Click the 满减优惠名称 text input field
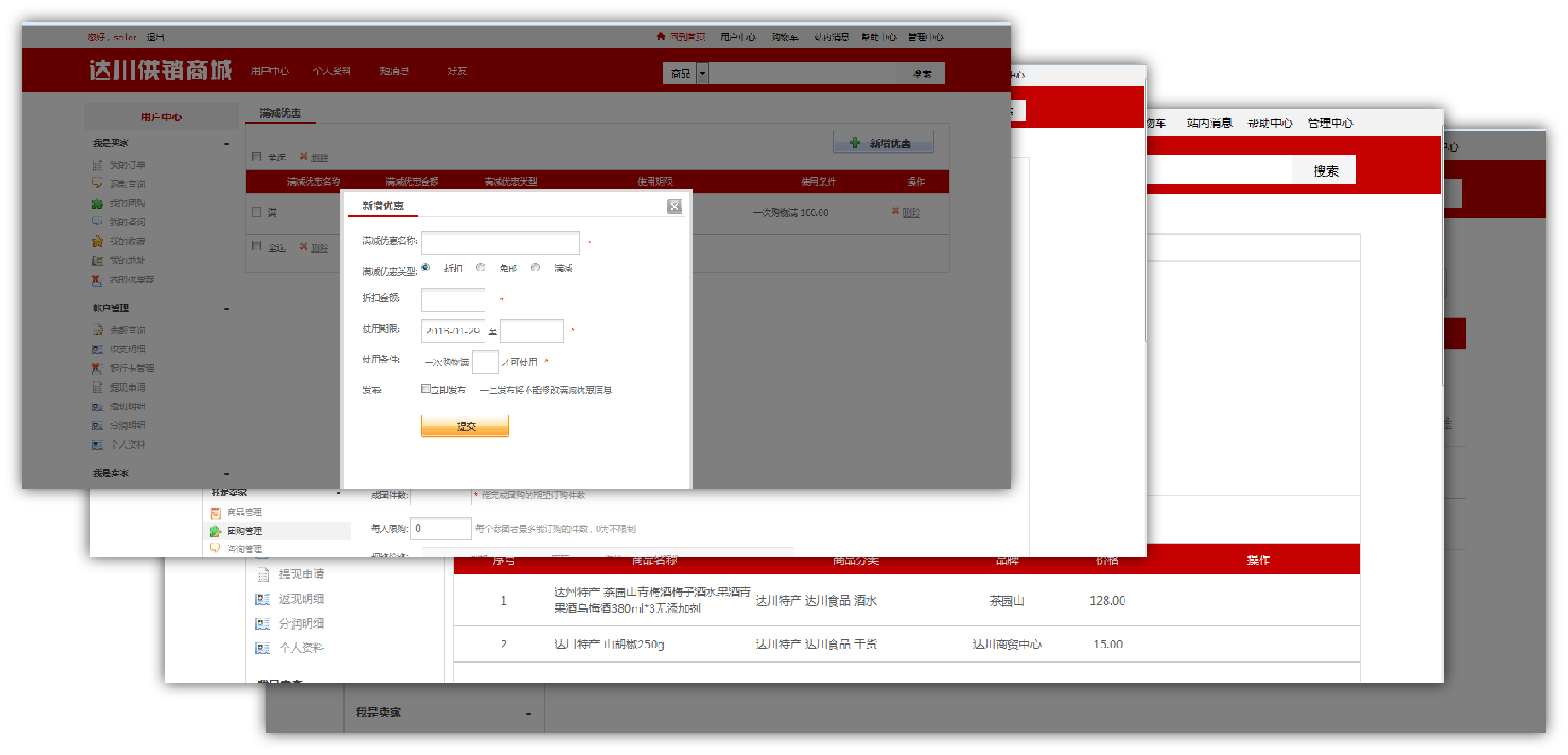The width and height of the screenshot is (1568, 755). (500, 243)
